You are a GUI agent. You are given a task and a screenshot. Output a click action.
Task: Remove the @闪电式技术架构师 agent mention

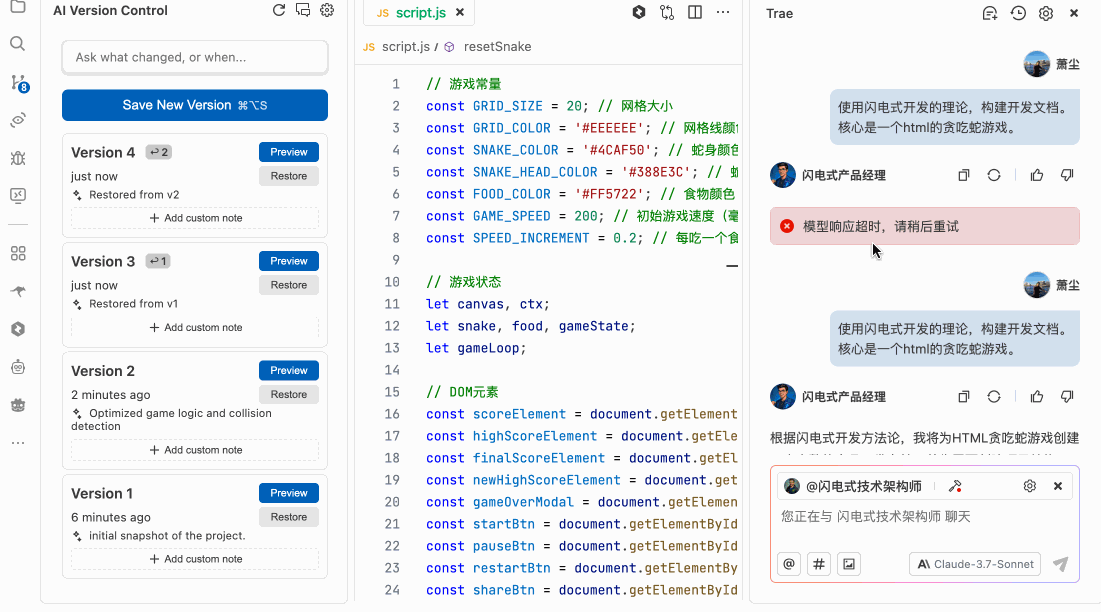[1058, 486]
